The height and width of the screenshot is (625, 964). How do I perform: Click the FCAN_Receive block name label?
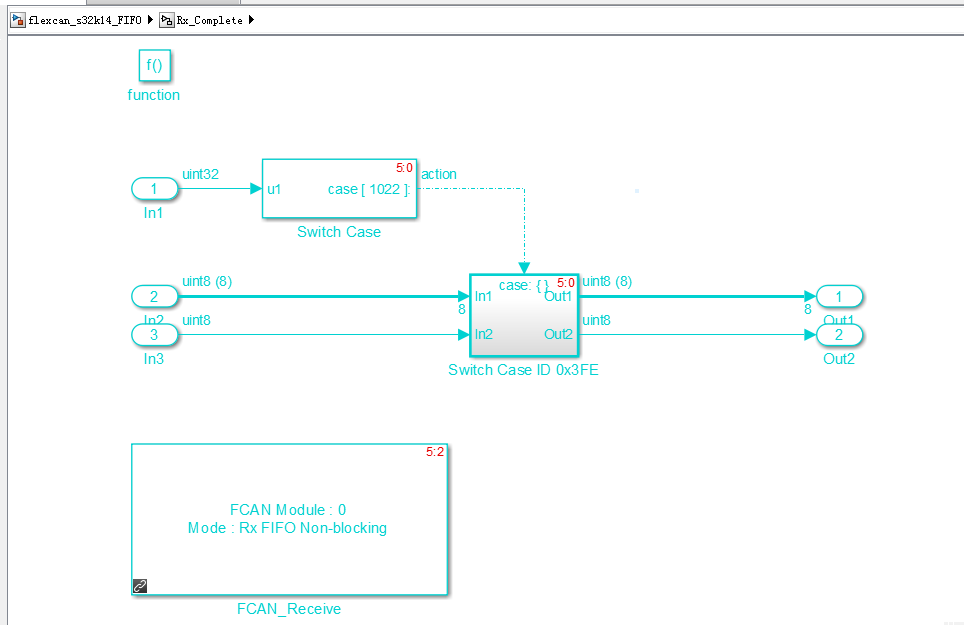click(289, 609)
